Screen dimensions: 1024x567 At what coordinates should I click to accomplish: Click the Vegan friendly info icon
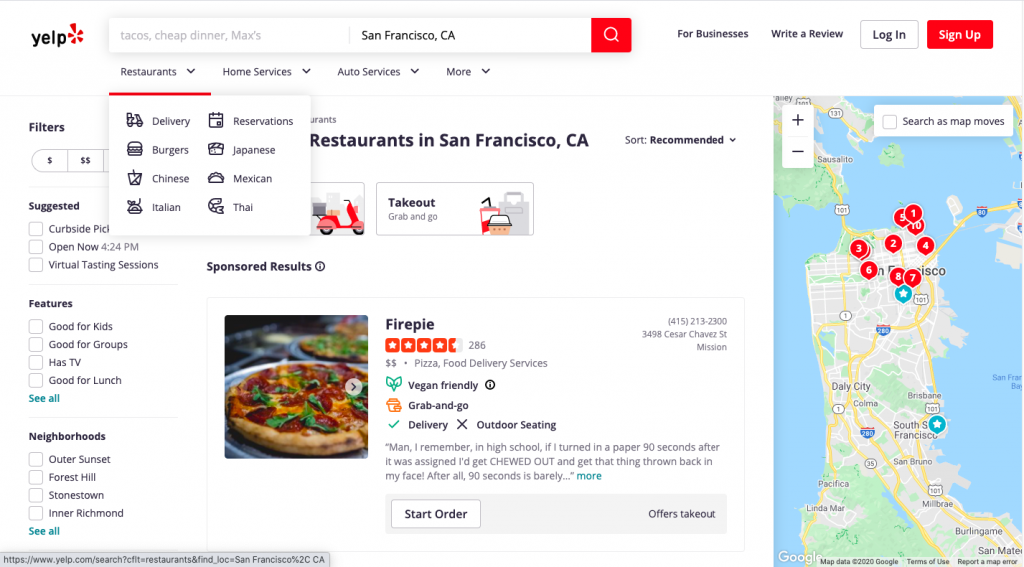(x=490, y=385)
